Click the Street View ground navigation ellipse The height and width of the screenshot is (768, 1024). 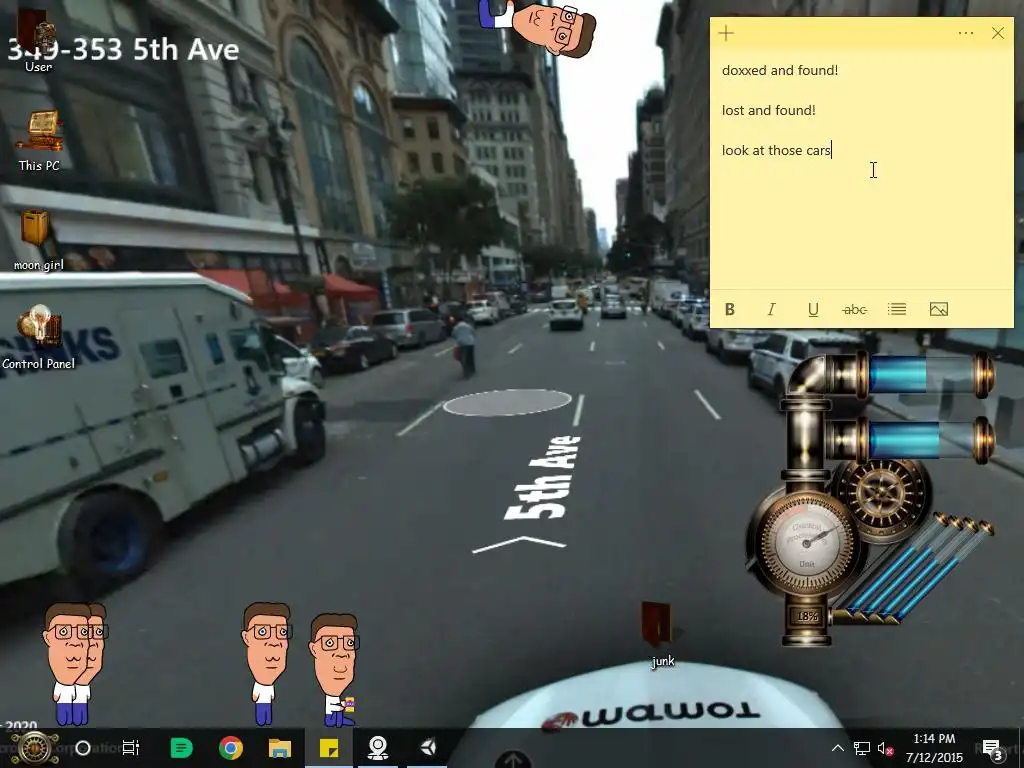click(507, 402)
